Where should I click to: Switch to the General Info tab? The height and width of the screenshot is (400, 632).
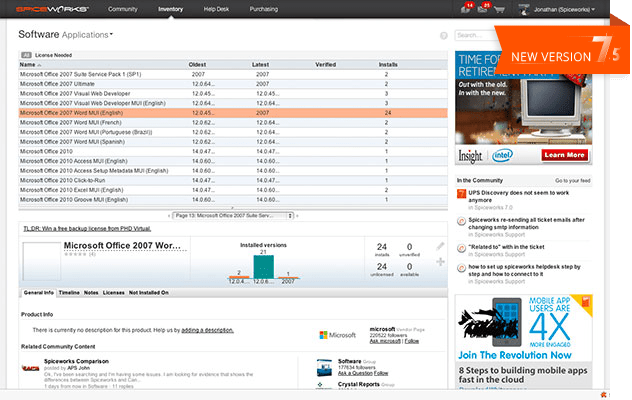[39, 293]
